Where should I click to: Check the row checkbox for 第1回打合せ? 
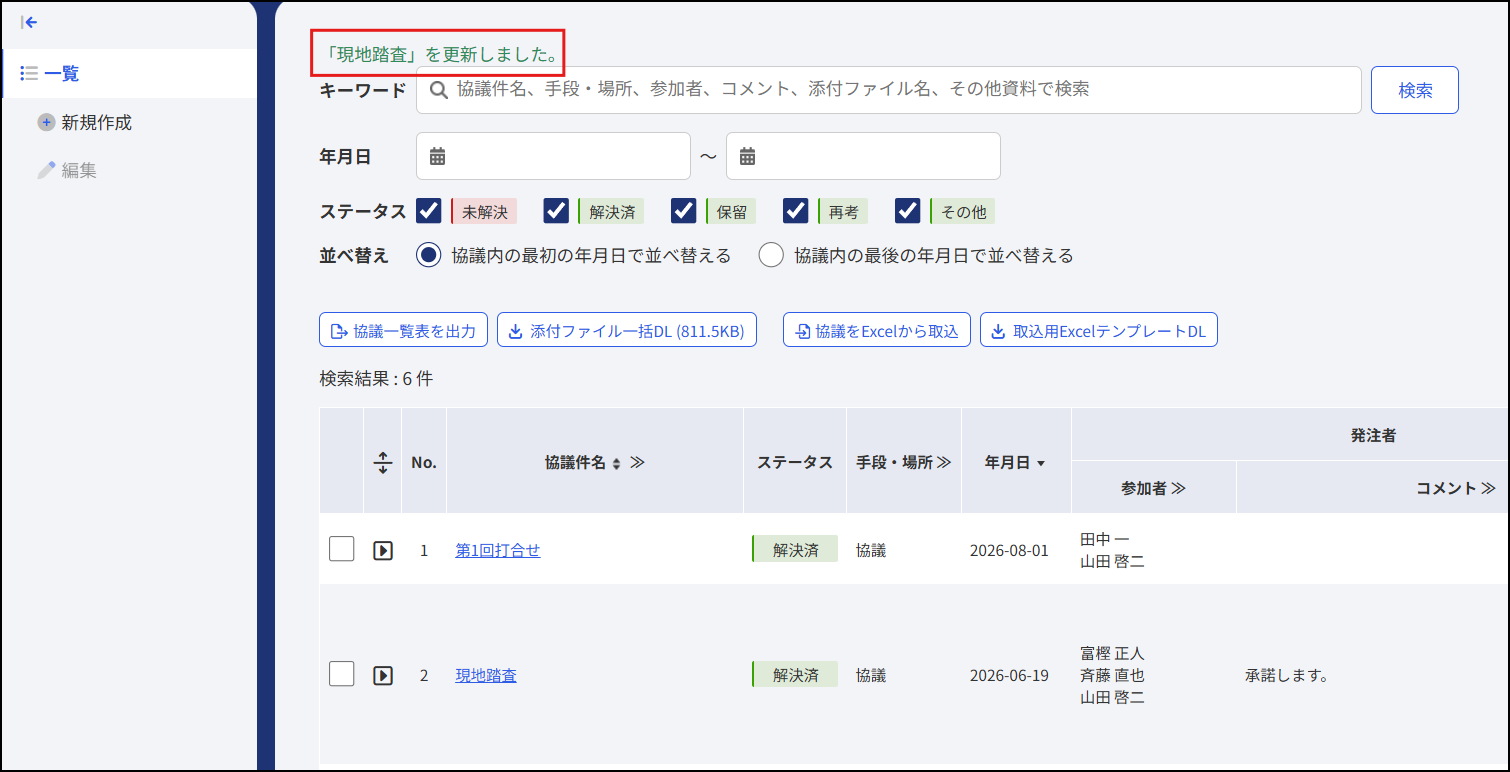pyautogui.click(x=342, y=549)
